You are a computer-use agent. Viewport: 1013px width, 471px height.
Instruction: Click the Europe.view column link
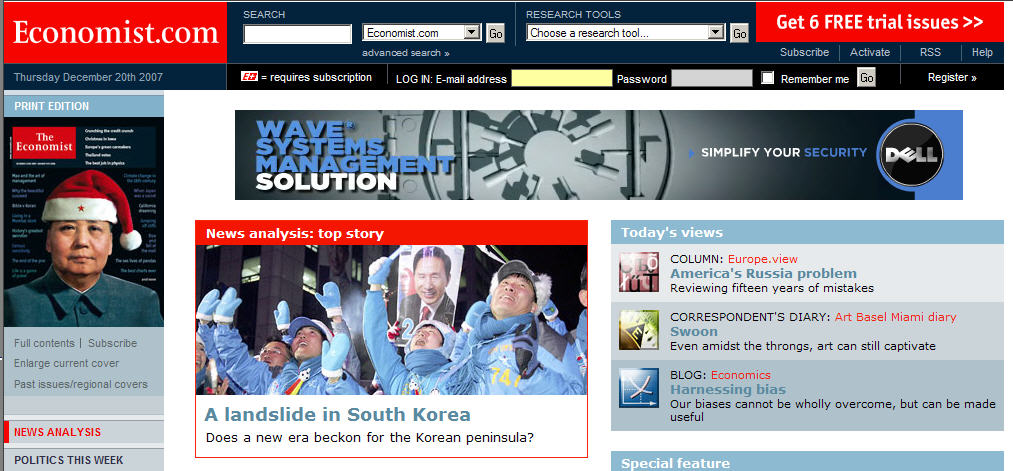[x=762, y=259]
